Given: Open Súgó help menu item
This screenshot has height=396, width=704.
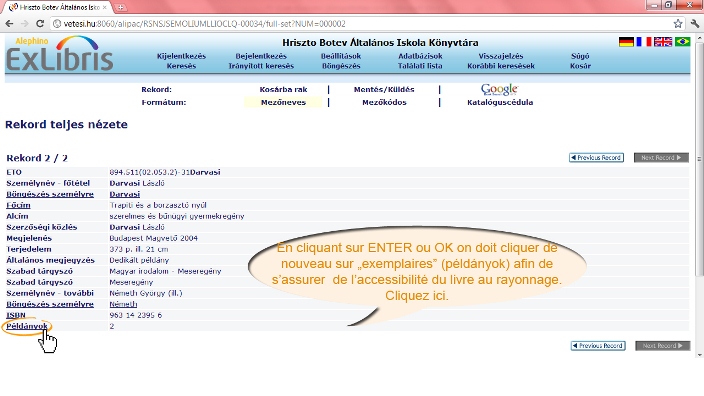Looking at the screenshot, I should (x=580, y=56).
